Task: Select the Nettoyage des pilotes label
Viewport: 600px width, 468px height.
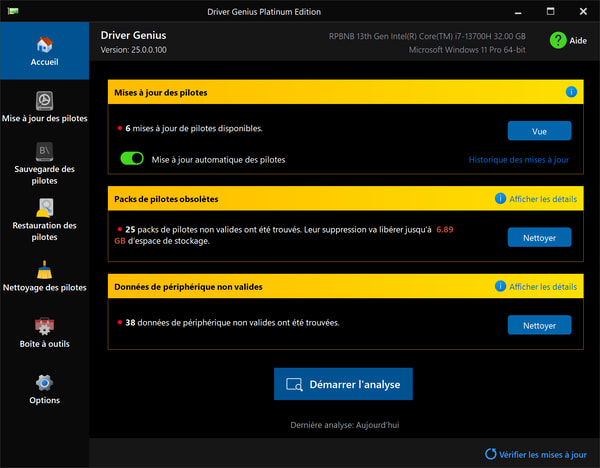Action: (x=44, y=288)
